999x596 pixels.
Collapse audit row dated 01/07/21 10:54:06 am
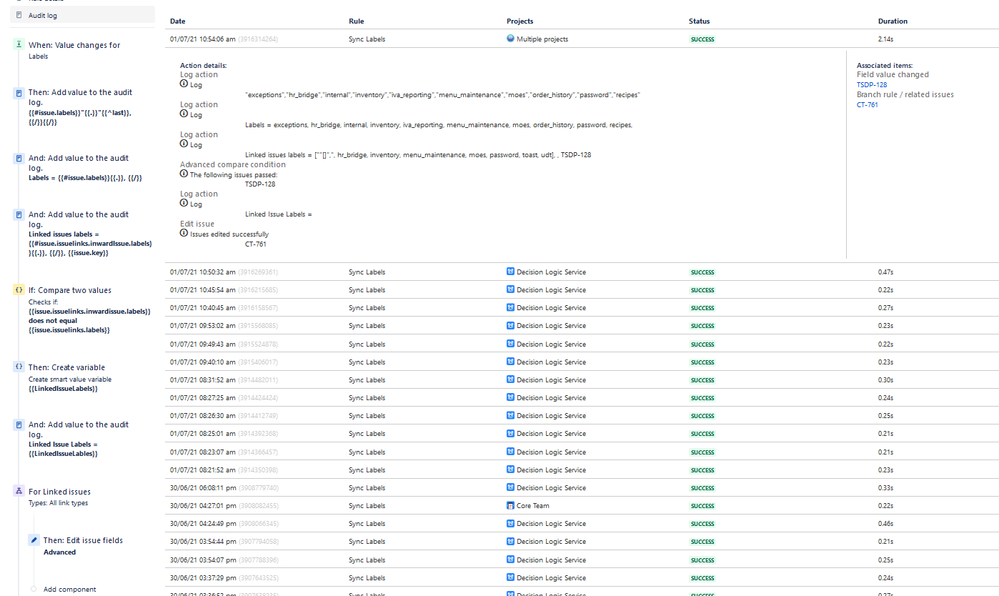[582, 39]
